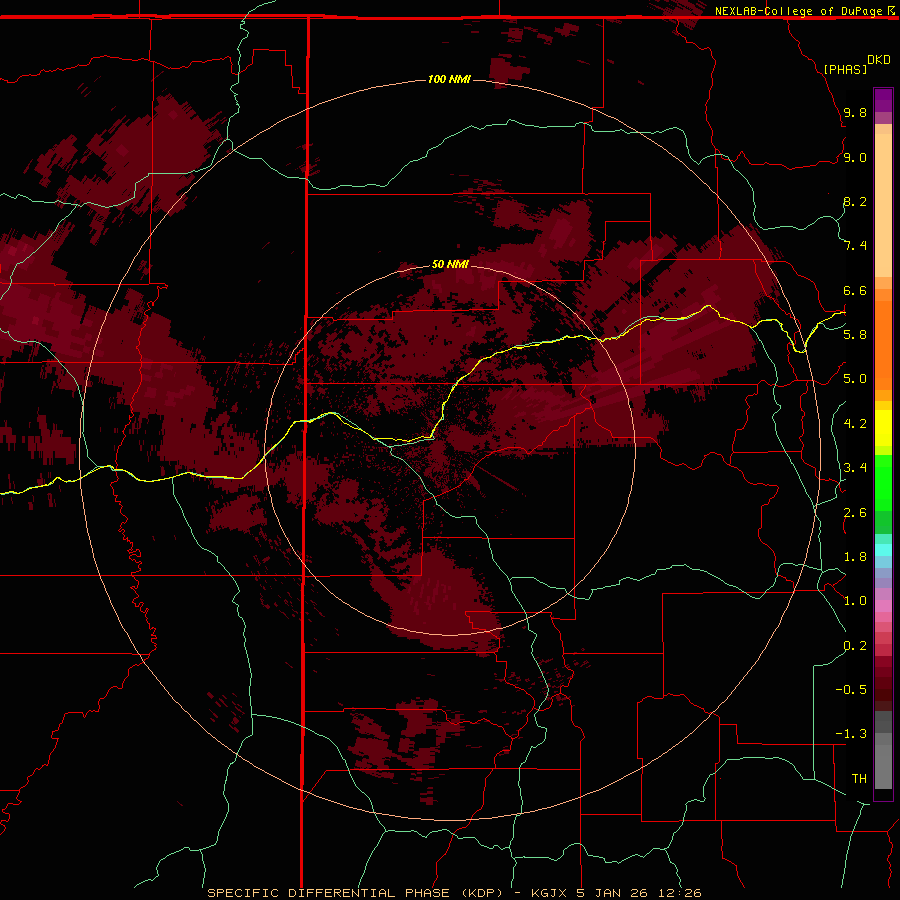
Task: Click the 9.0 value on the color scale
Action: pos(855,157)
